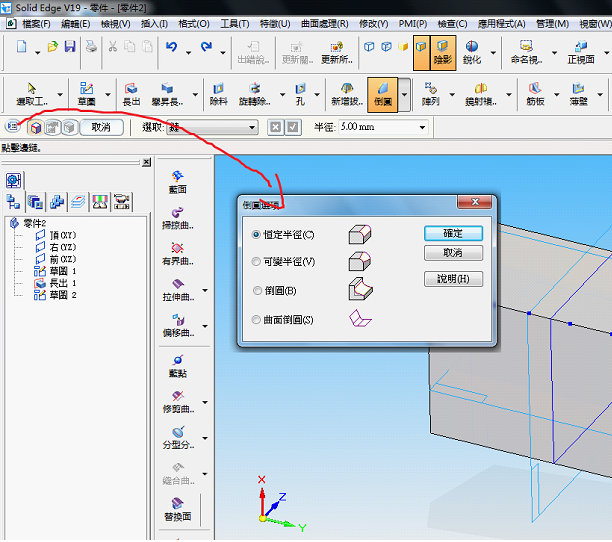This screenshot has height=542, width=612.
Task: Open a file with the Open folder icon
Action: [53, 47]
